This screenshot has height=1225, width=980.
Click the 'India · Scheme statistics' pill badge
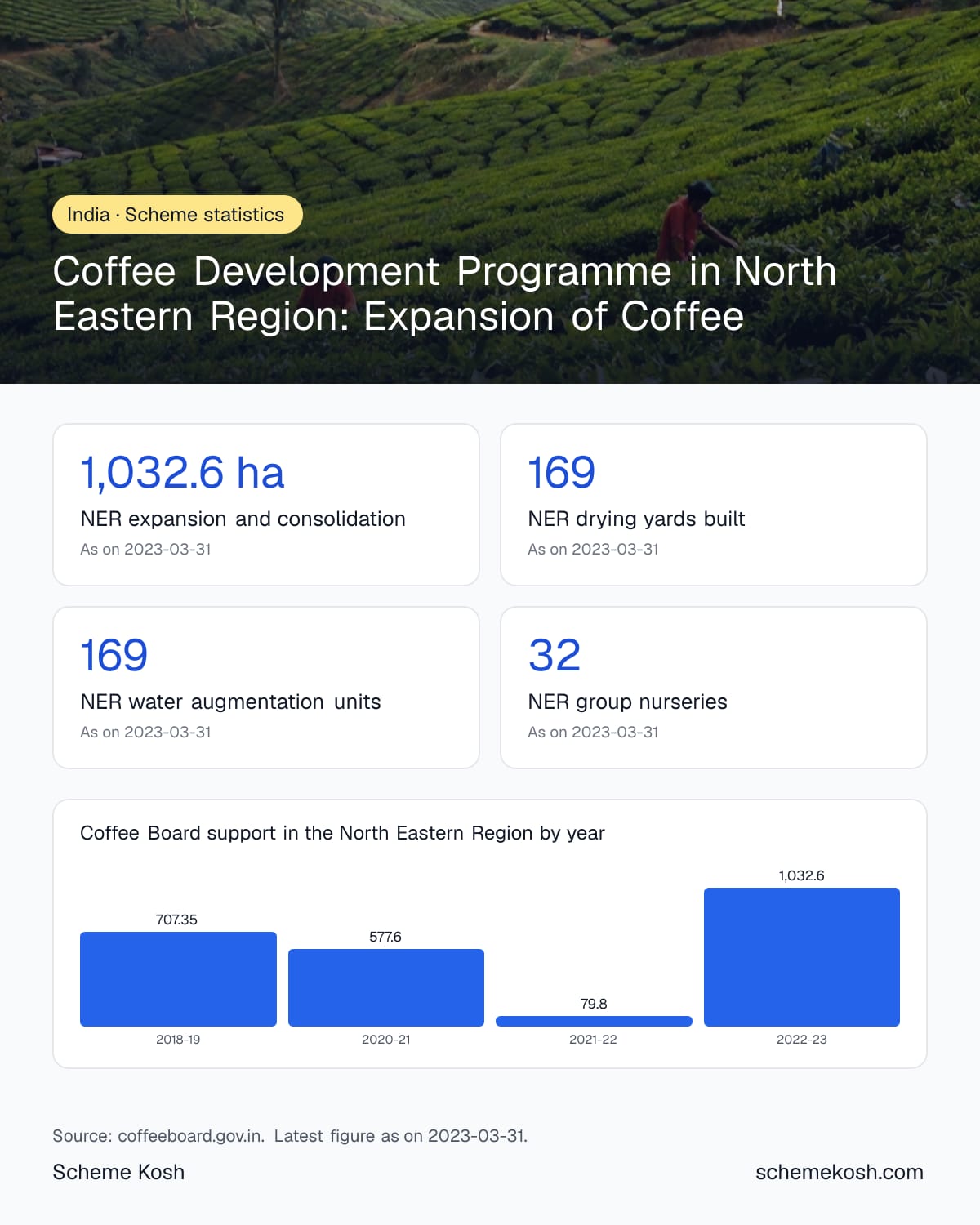177,214
